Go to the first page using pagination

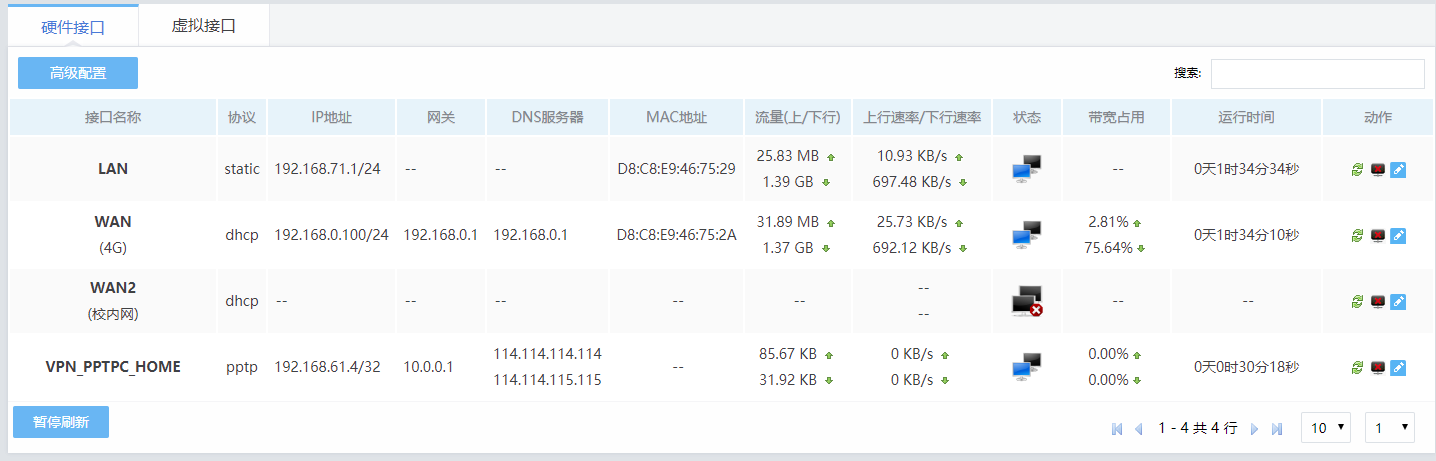(1117, 428)
